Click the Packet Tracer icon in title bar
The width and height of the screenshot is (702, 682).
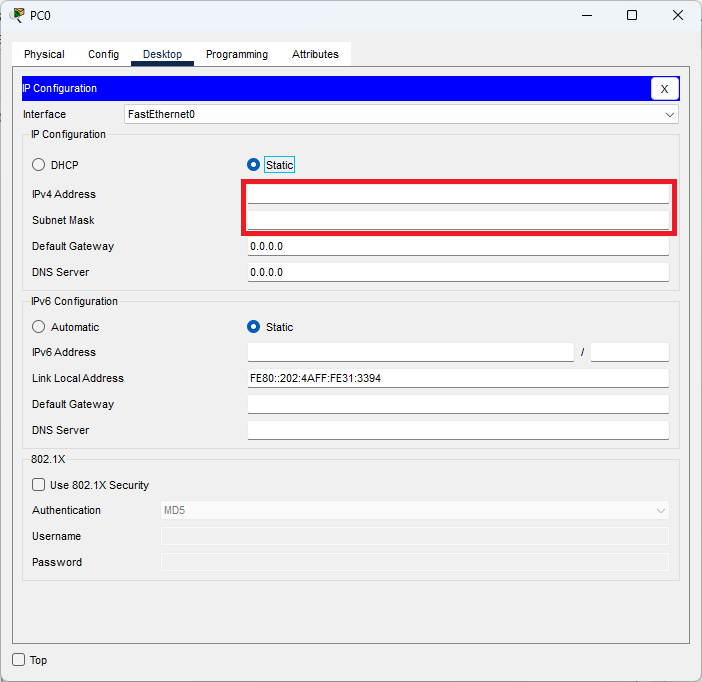(18, 15)
